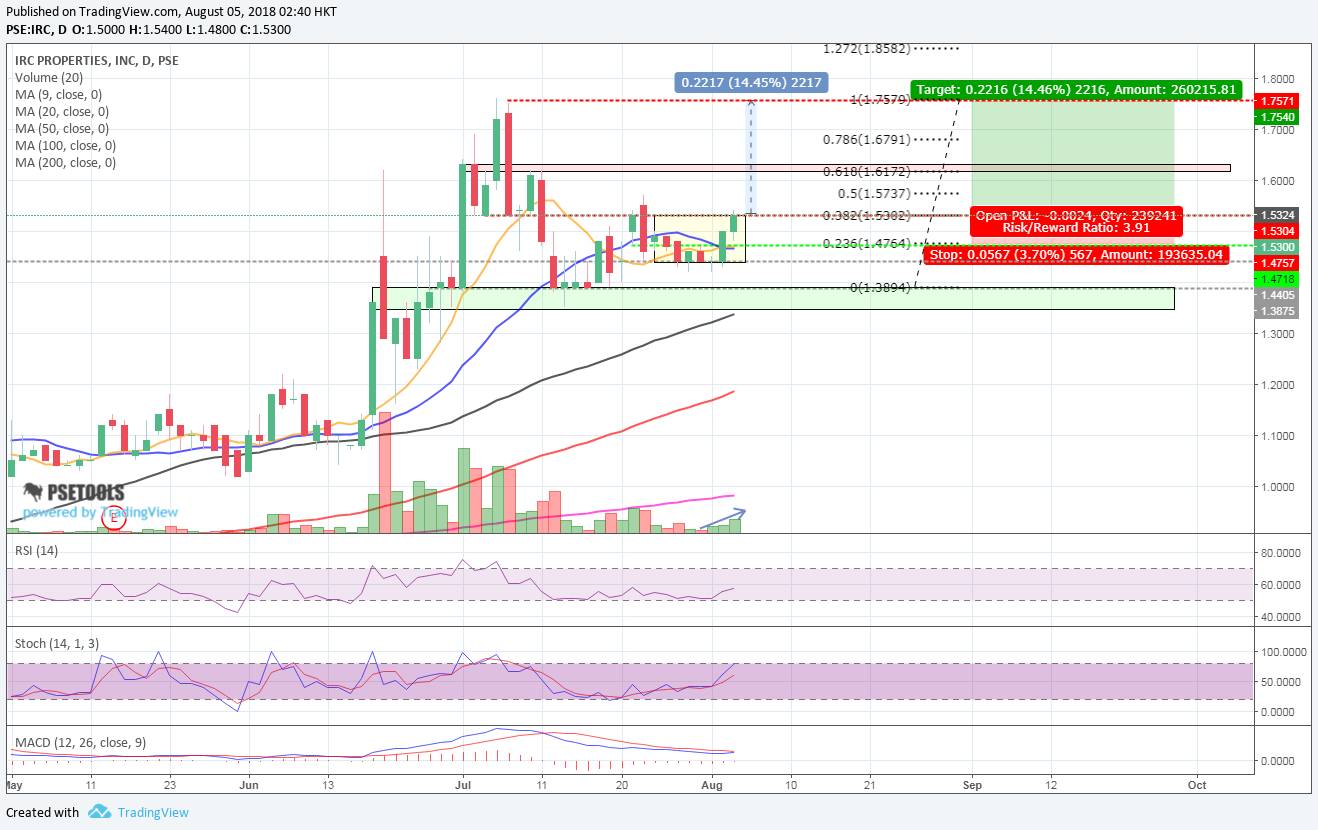This screenshot has width=1318, height=830.
Task: Click the 1.5324 price axis tag
Action: click(x=1278, y=215)
